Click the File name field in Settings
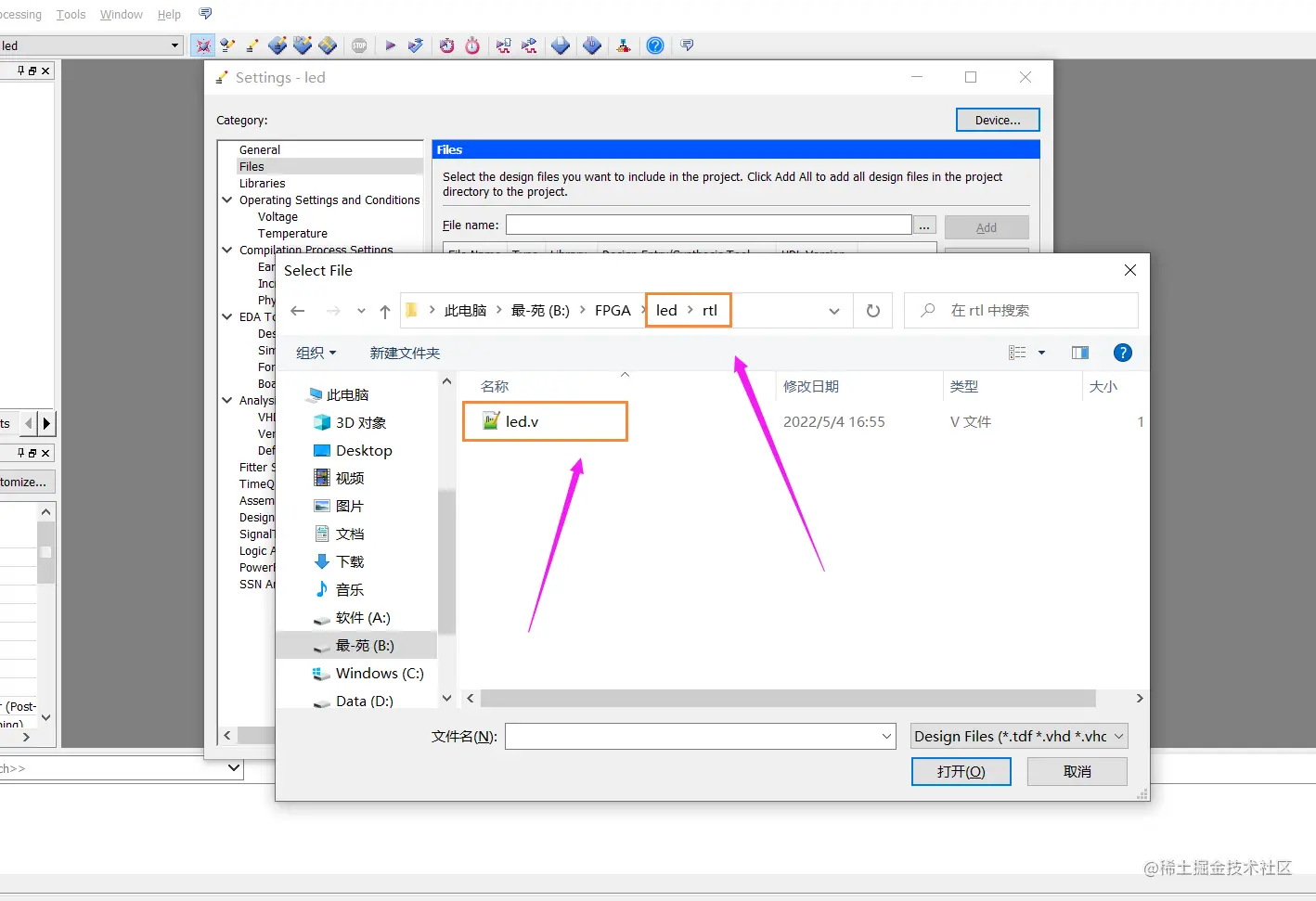 pos(709,225)
